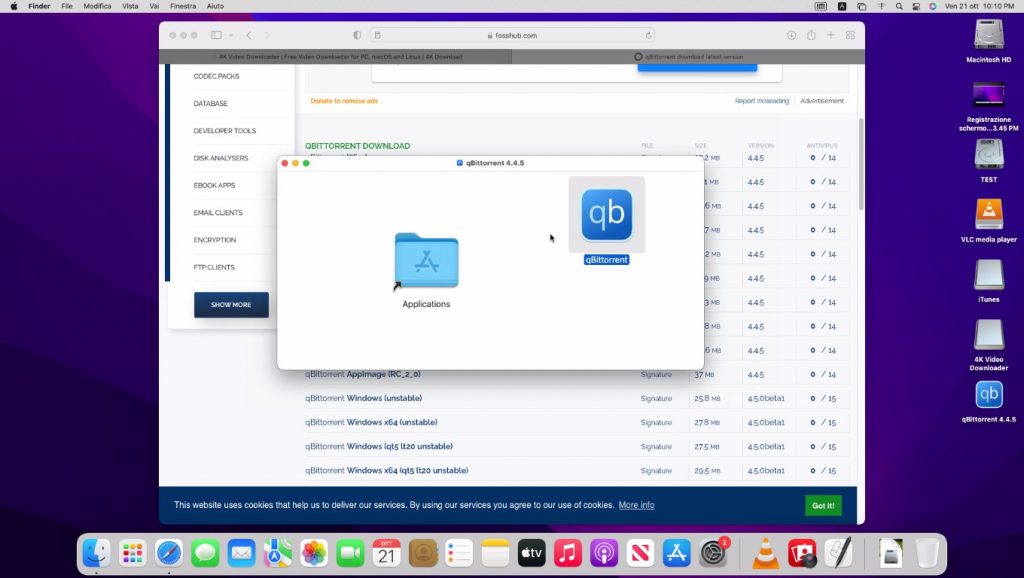Click the Safari Share icon

pyautogui.click(x=811, y=35)
